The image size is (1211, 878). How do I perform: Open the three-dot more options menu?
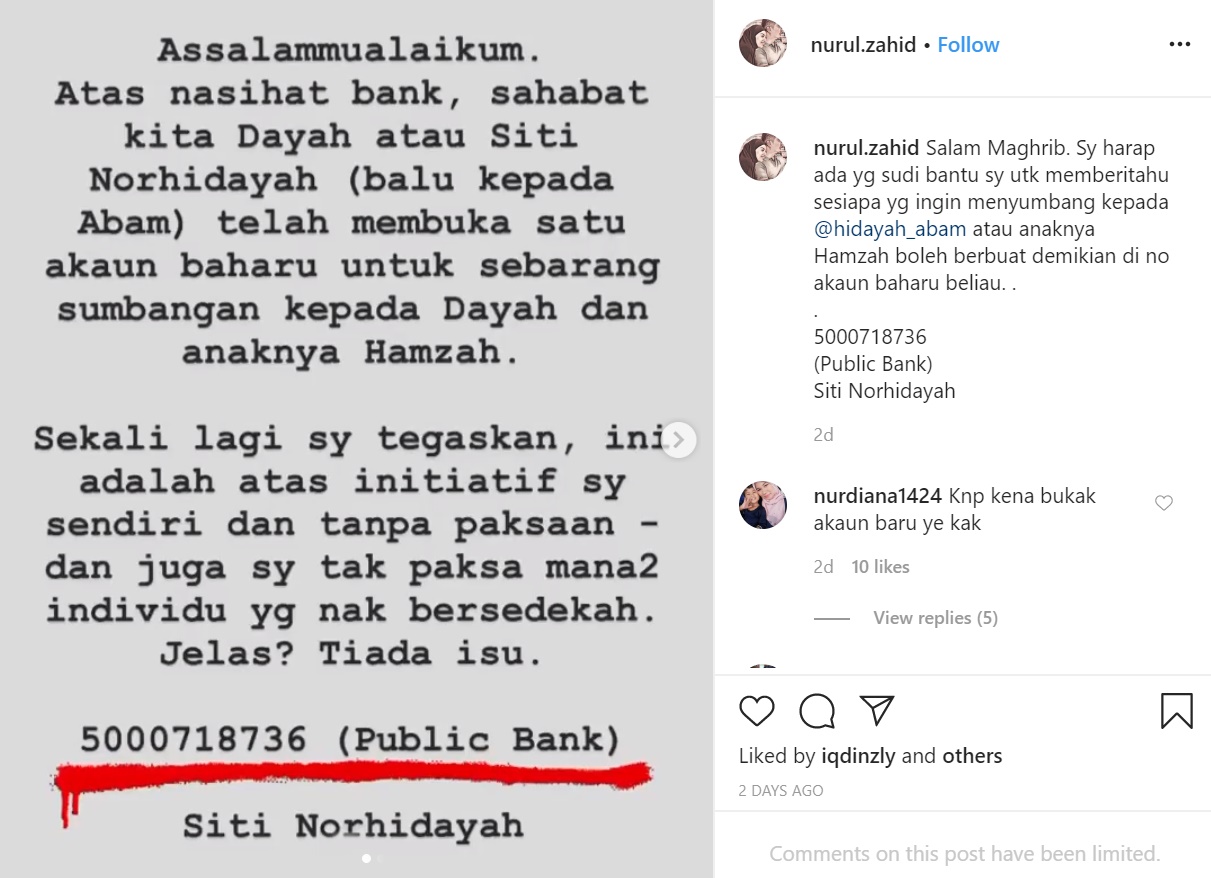coord(1180,45)
